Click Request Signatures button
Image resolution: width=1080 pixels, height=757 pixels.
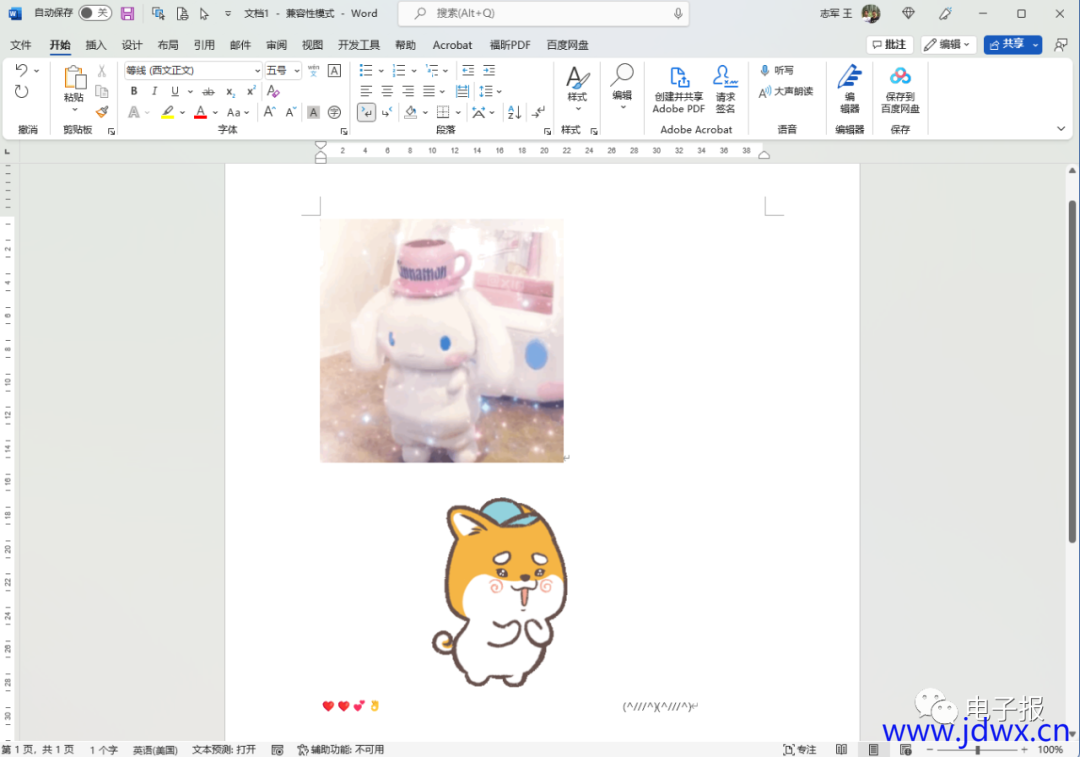coord(725,90)
